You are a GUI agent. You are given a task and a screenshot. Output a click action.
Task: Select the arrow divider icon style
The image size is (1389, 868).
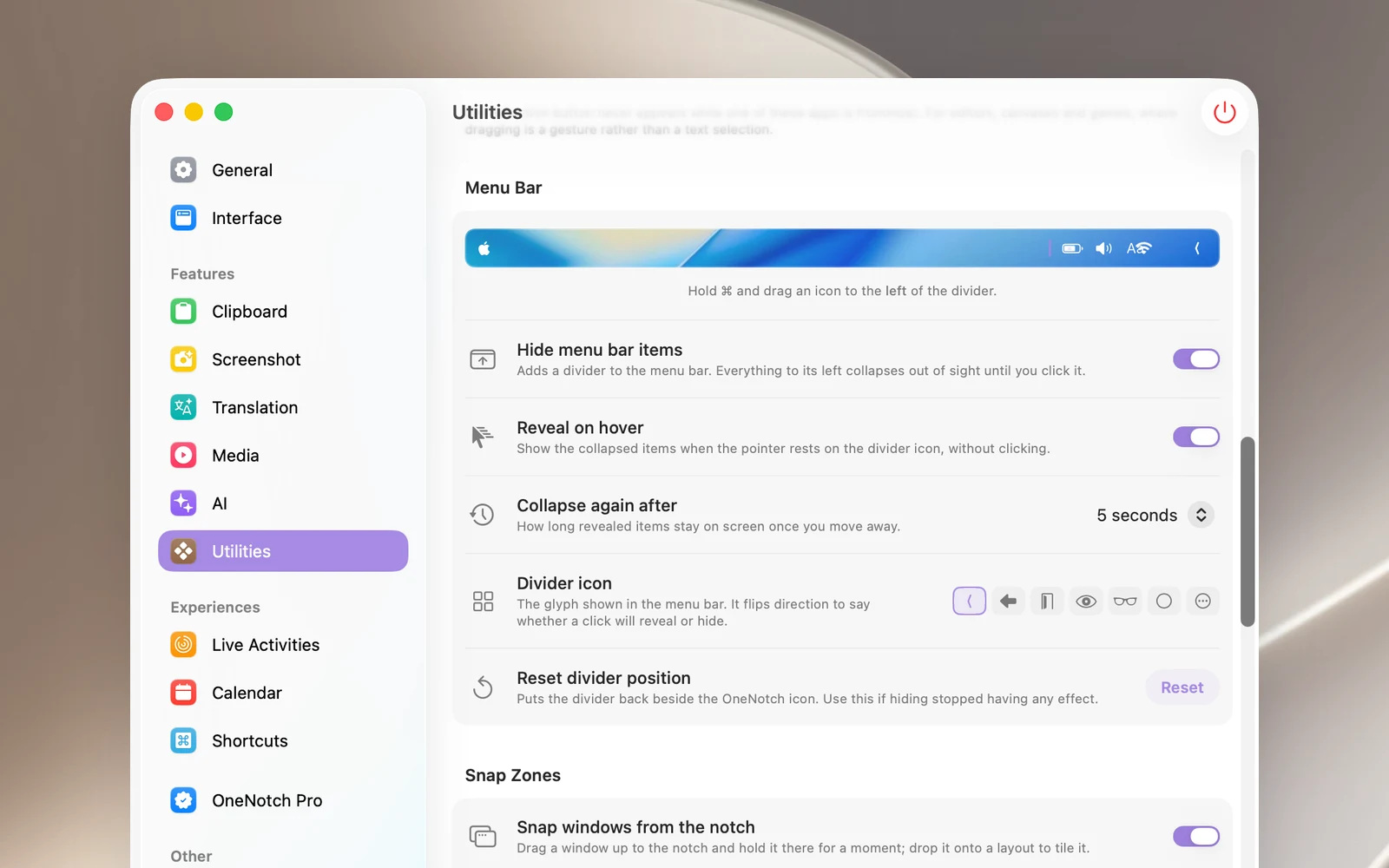point(1008,601)
